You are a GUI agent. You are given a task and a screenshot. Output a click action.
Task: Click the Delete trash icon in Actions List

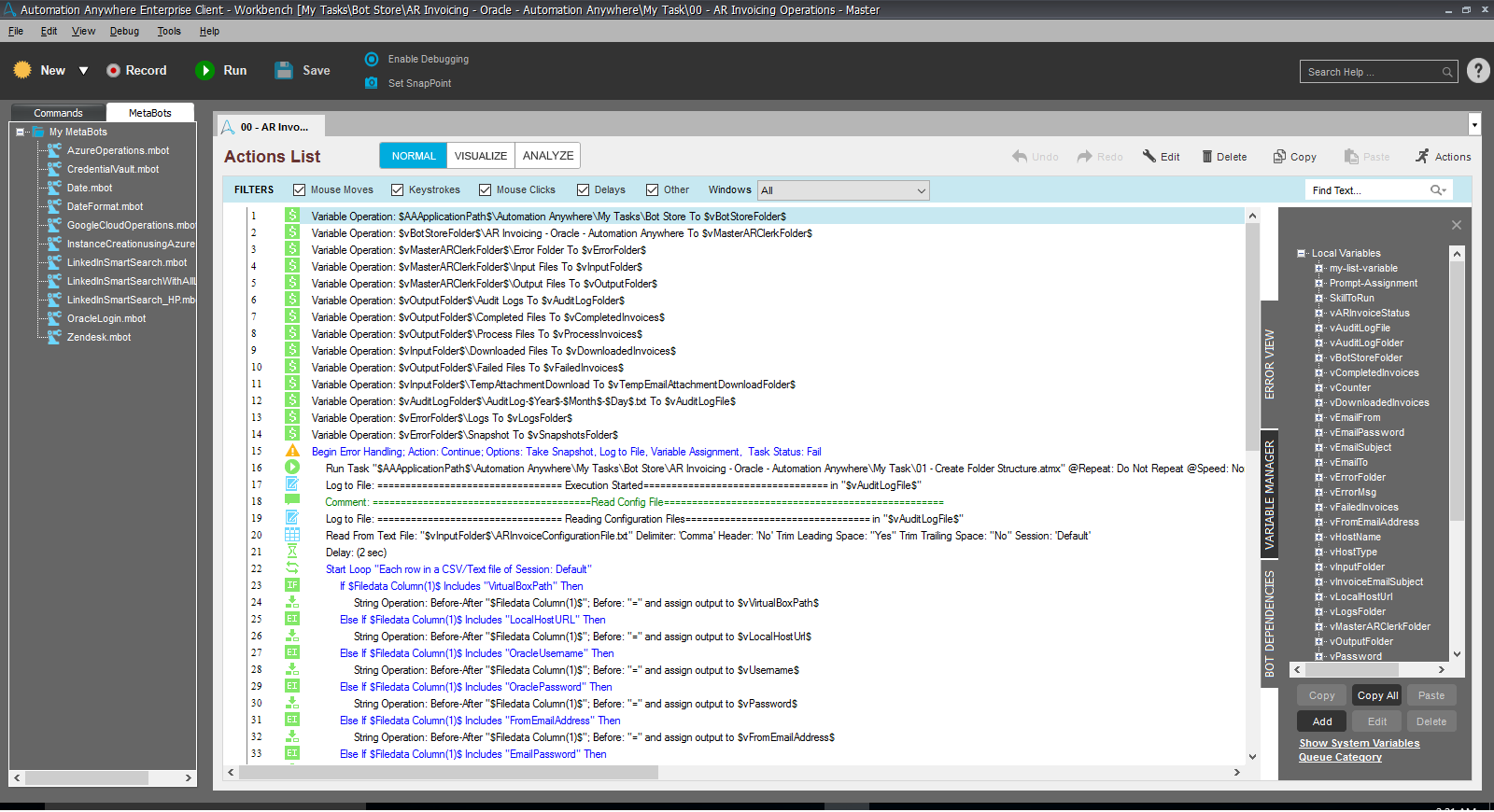point(1206,157)
